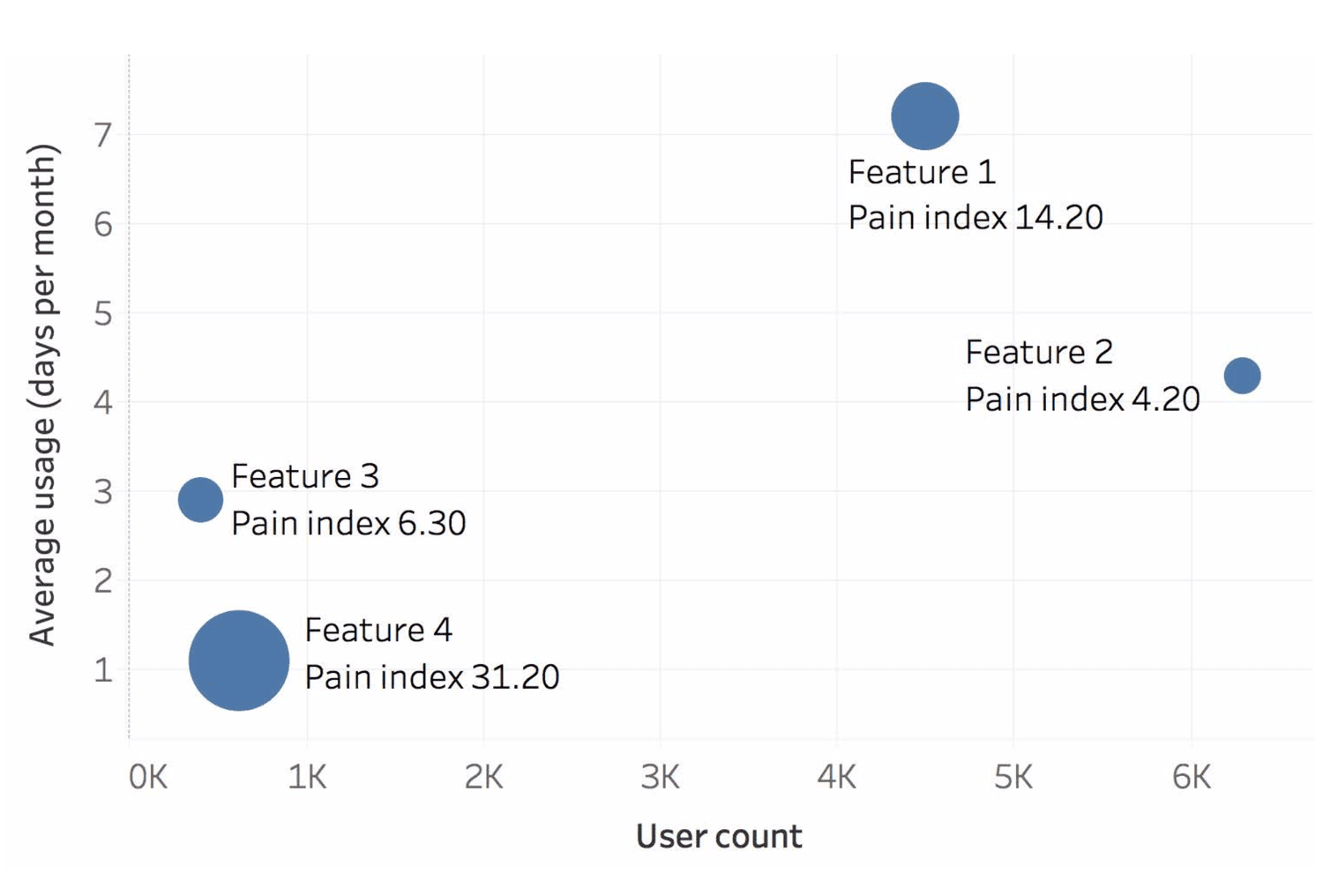Click the Feature 3 bubble
1323x896 pixels.
200,499
